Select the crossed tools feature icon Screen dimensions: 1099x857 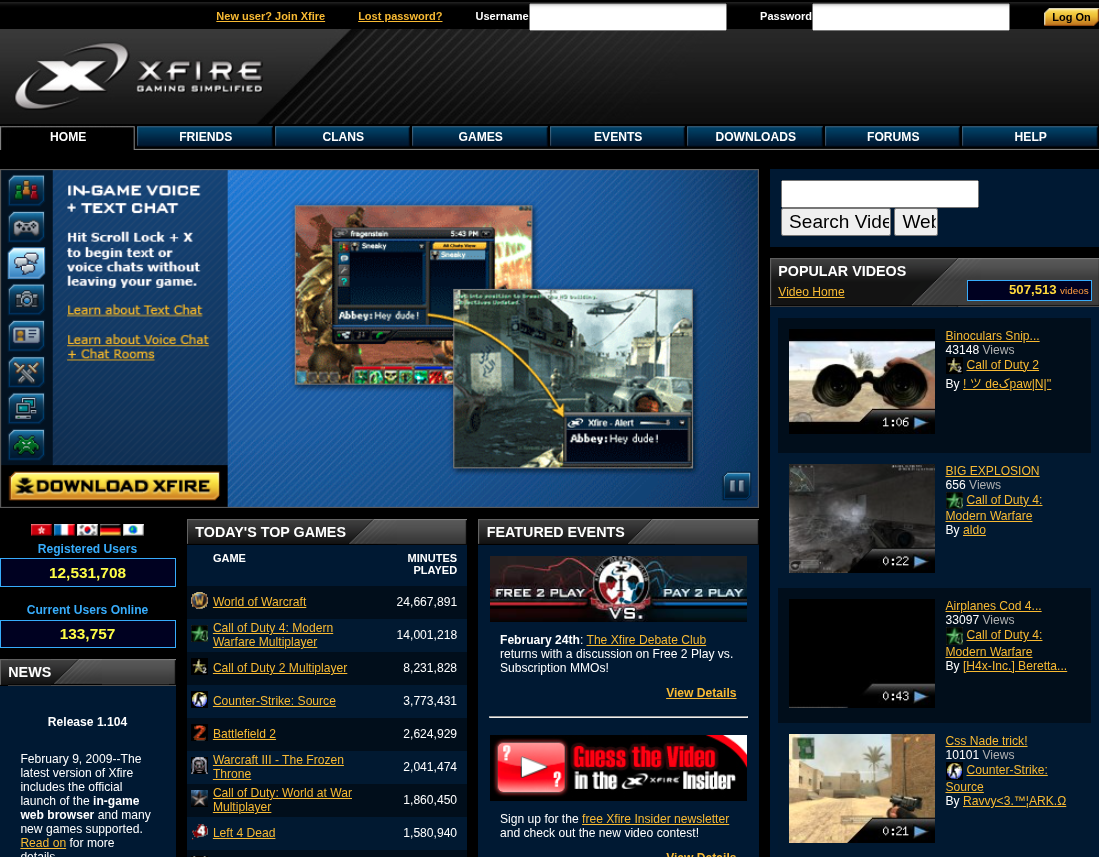(x=27, y=371)
